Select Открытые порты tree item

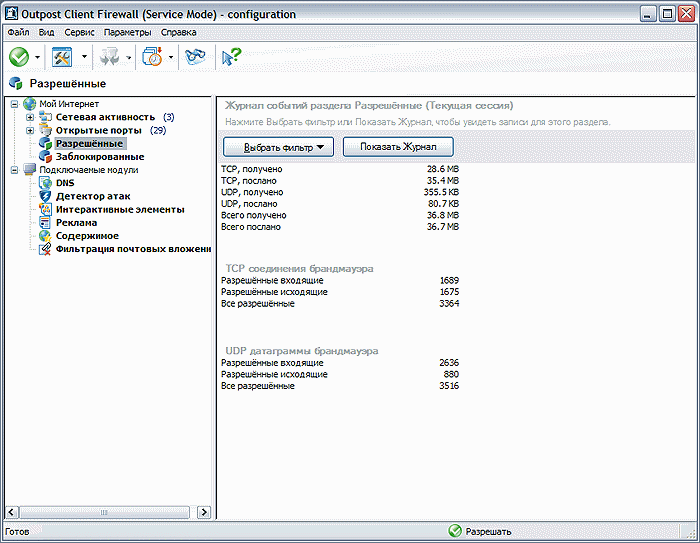point(98,130)
